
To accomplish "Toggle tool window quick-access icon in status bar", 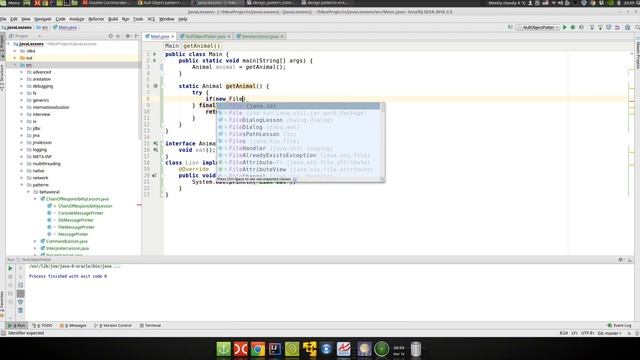I will coord(3,333).
